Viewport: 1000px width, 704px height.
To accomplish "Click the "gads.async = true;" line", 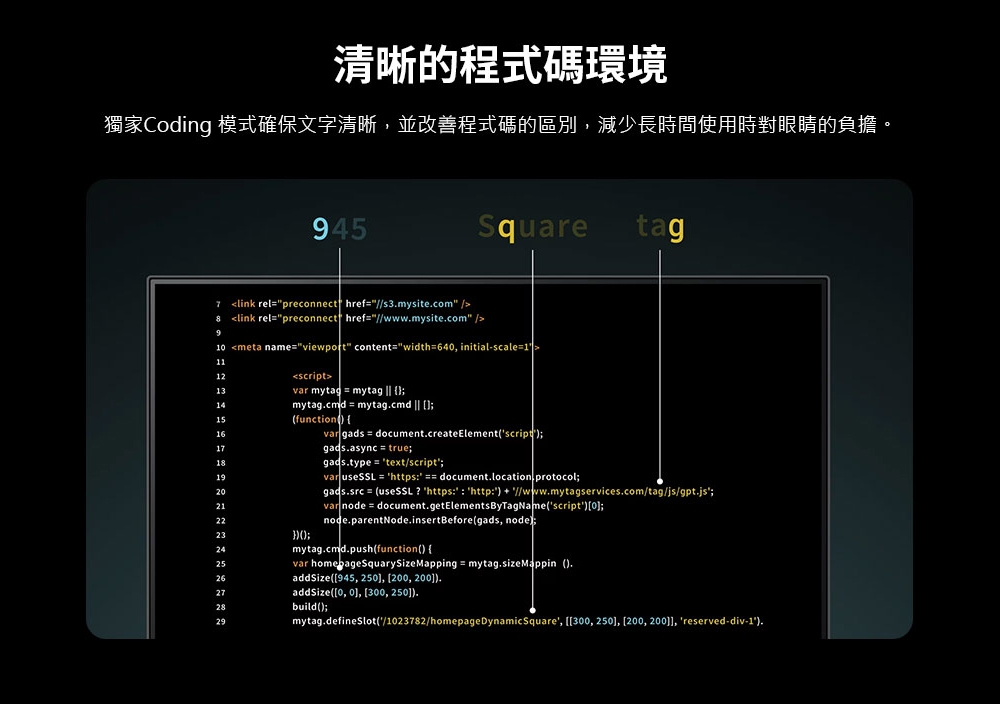I will (367, 448).
